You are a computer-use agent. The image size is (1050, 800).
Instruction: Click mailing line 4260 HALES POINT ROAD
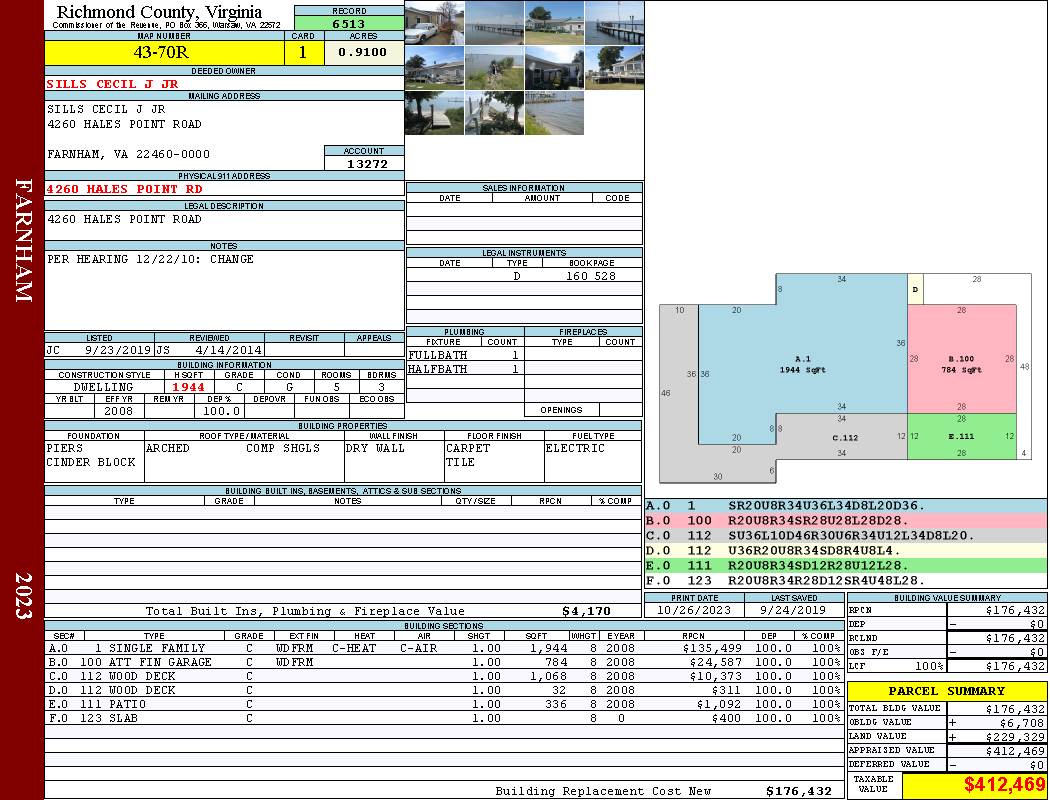[124, 124]
